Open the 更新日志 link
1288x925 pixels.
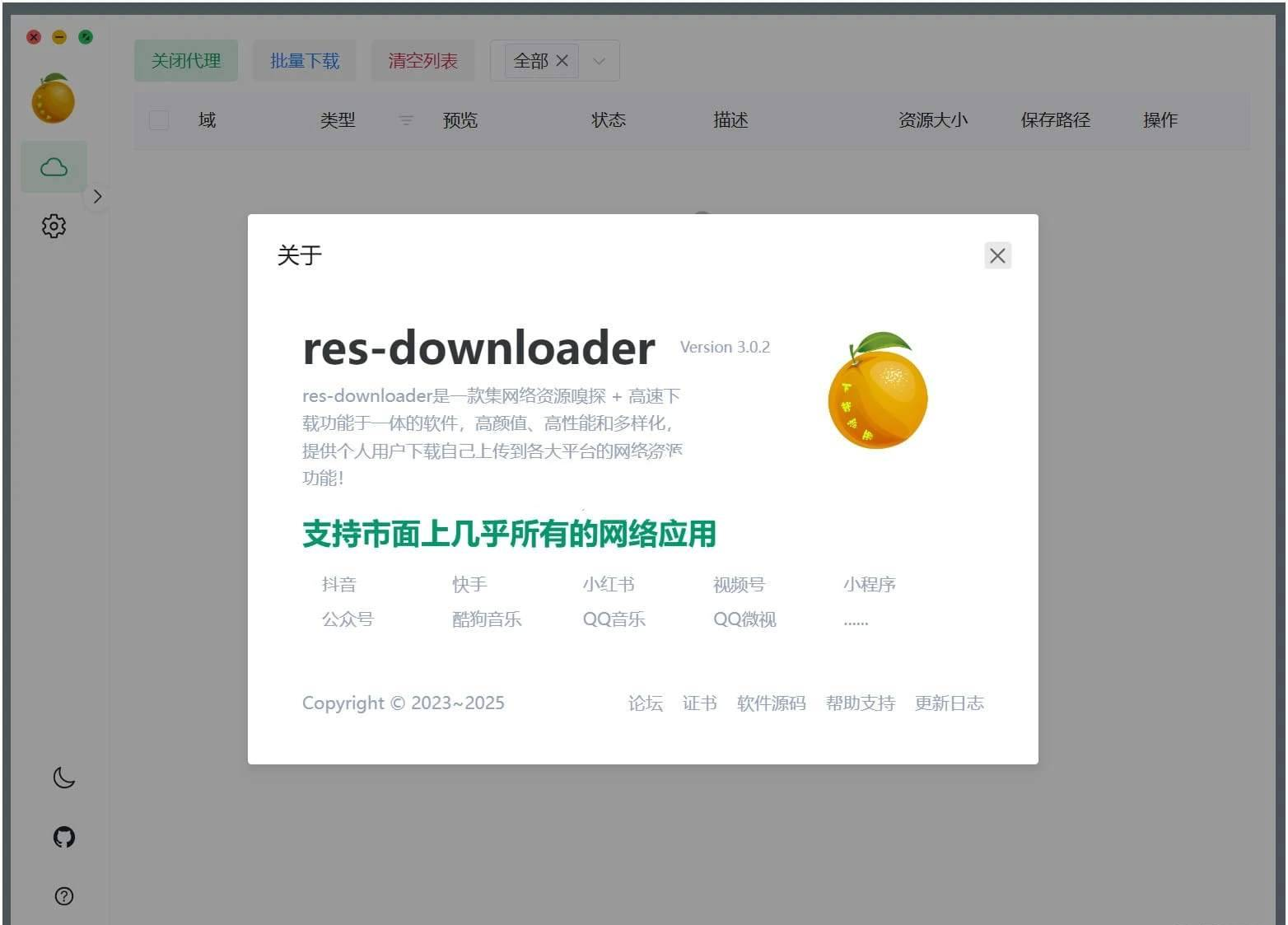point(949,703)
